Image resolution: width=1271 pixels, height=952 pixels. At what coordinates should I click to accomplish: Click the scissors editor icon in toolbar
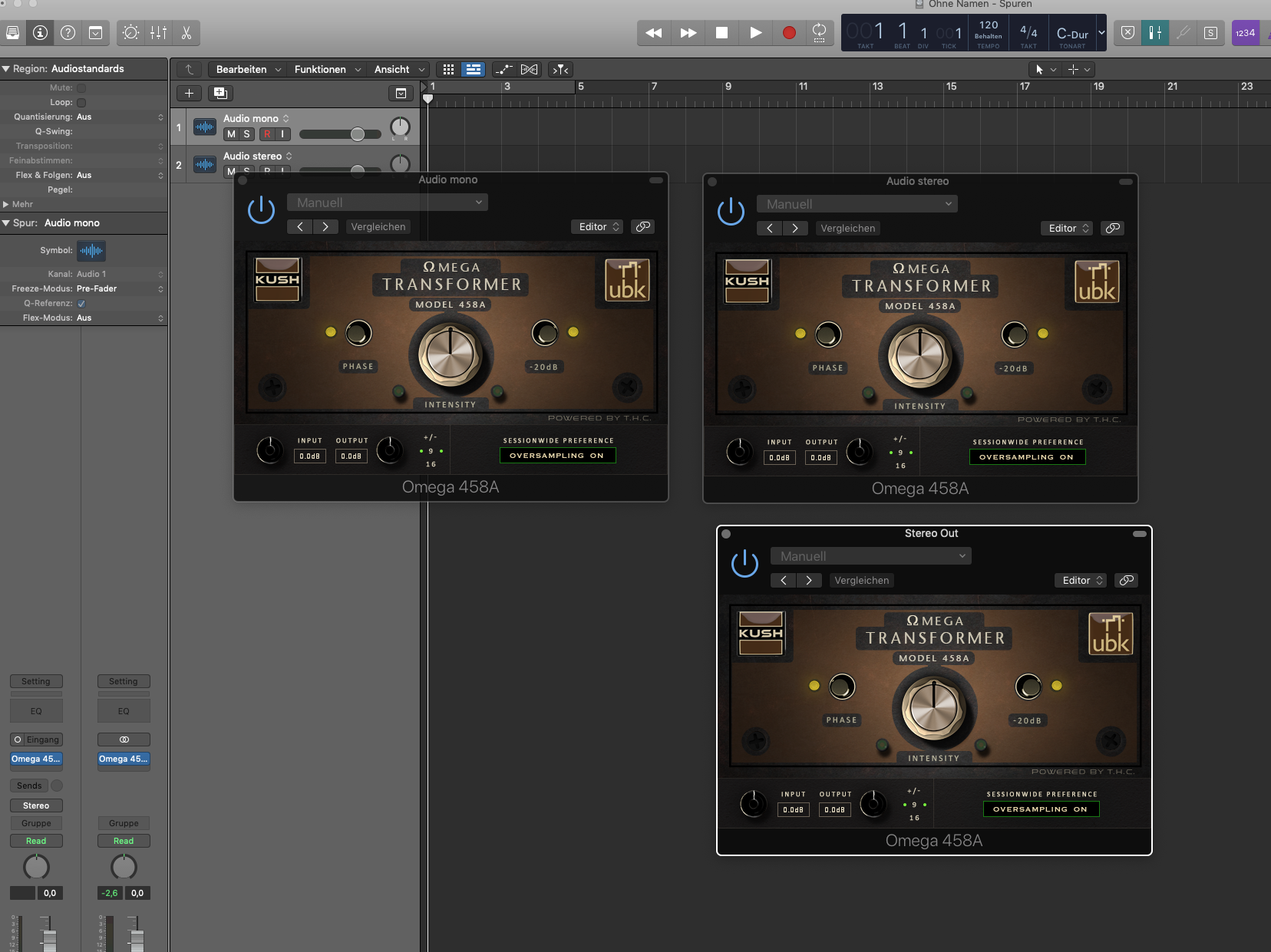coord(186,32)
